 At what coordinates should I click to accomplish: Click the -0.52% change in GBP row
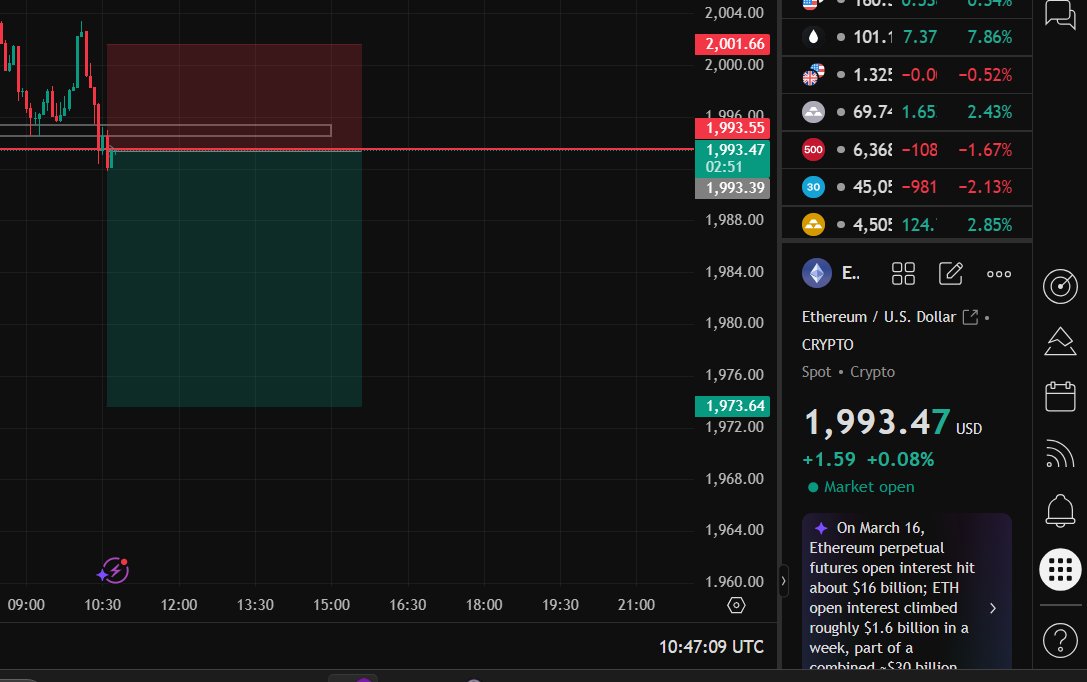[x=985, y=74]
